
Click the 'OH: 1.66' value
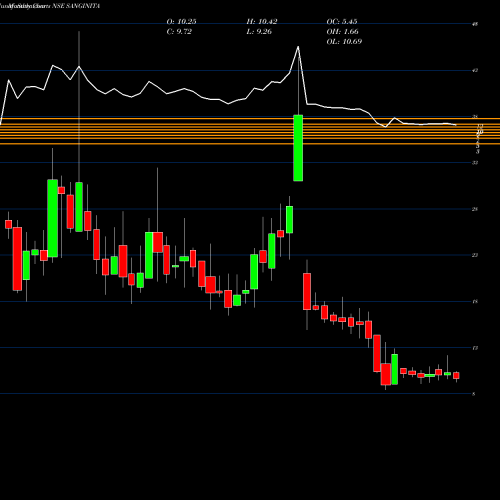click(x=342, y=32)
